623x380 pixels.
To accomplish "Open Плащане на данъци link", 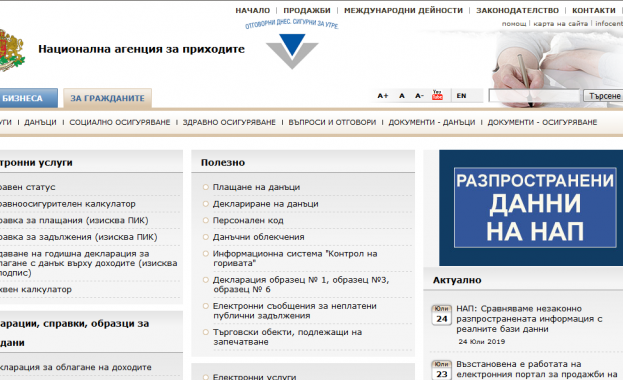I will [x=256, y=187].
